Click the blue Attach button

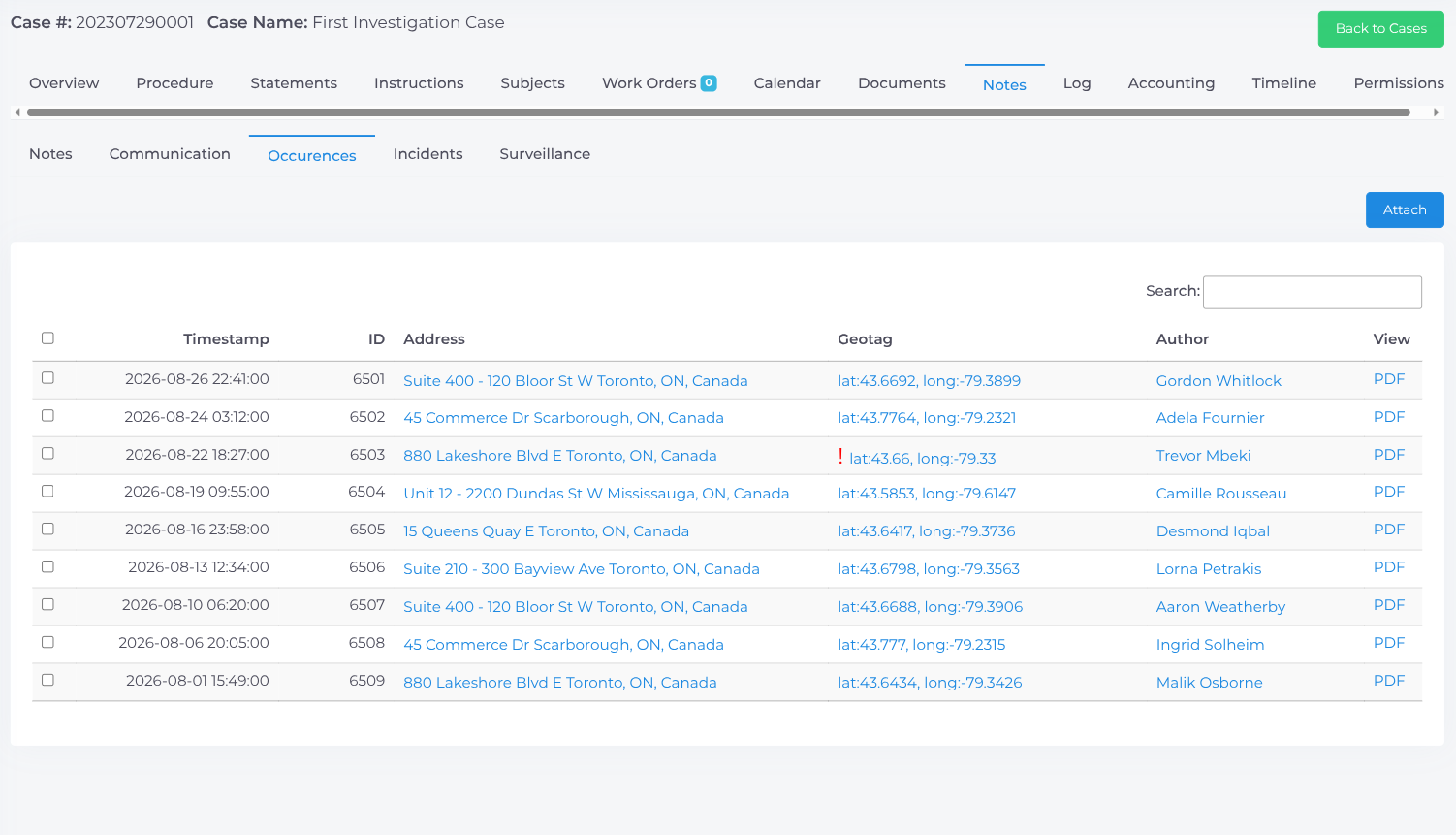tap(1405, 209)
